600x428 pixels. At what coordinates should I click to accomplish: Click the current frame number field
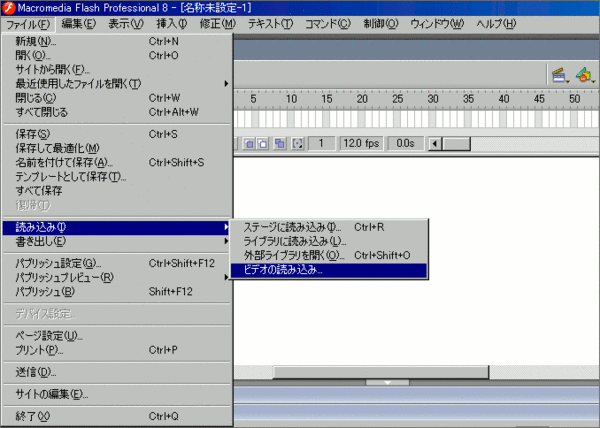tap(321, 144)
